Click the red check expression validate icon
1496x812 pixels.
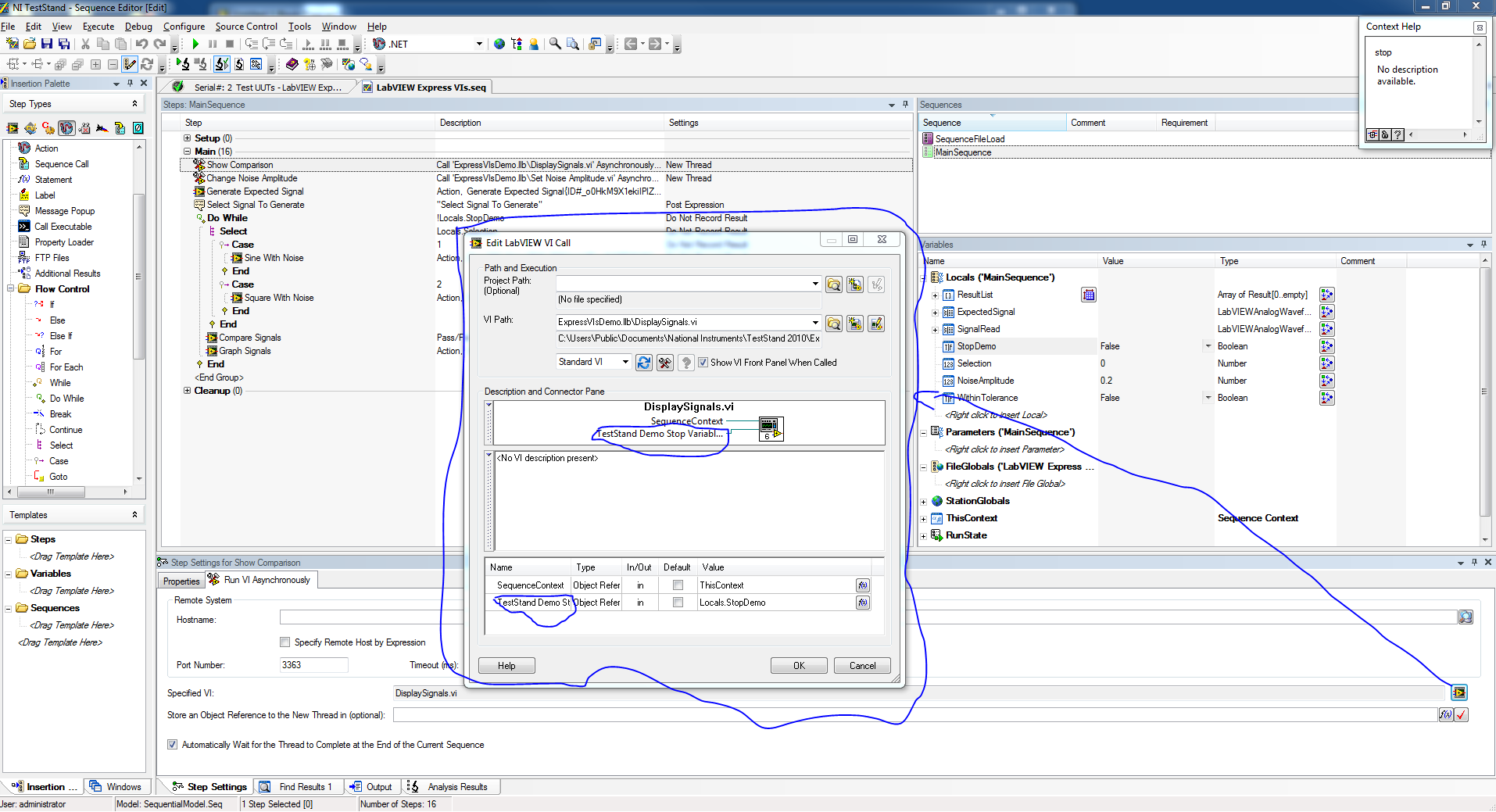pyautogui.click(x=1462, y=714)
